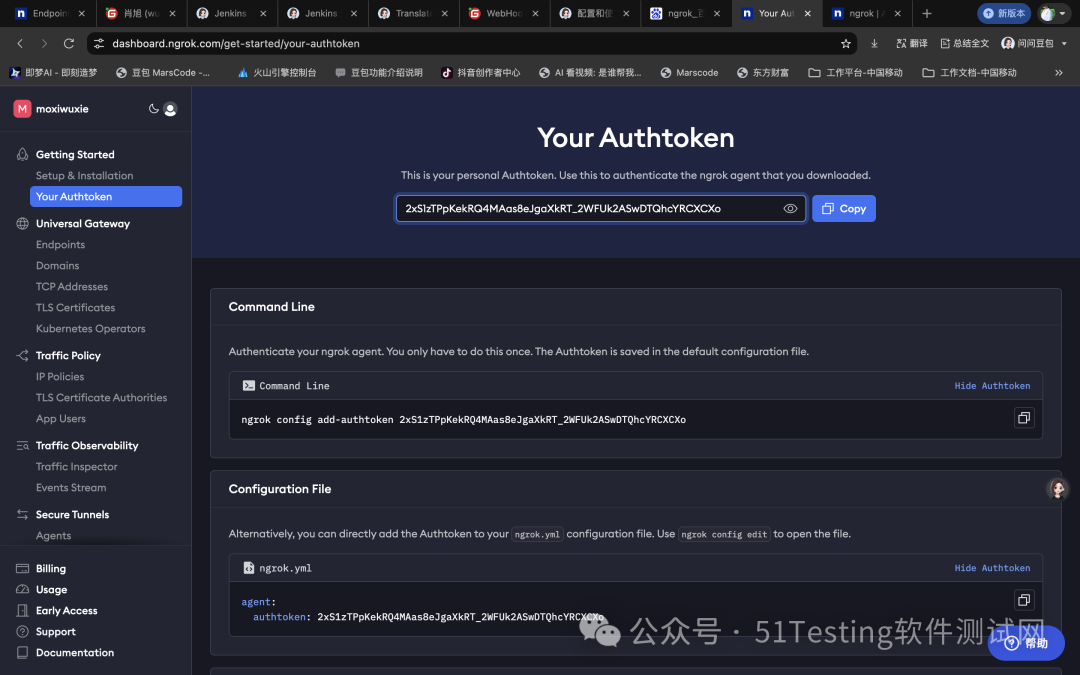Go to Domains page

pyautogui.click(x=57, y=265)
